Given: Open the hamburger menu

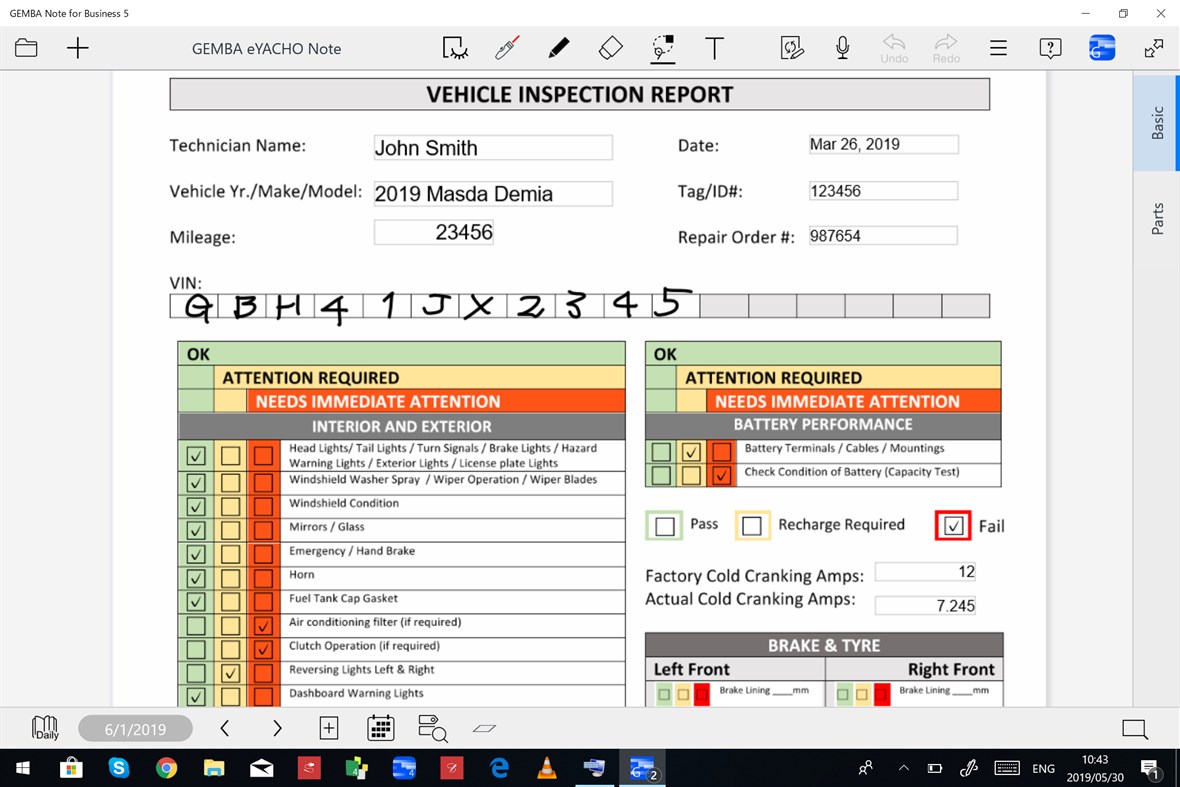Looking at the screenshot, I should pyautogui.click(x=998, y=47).
